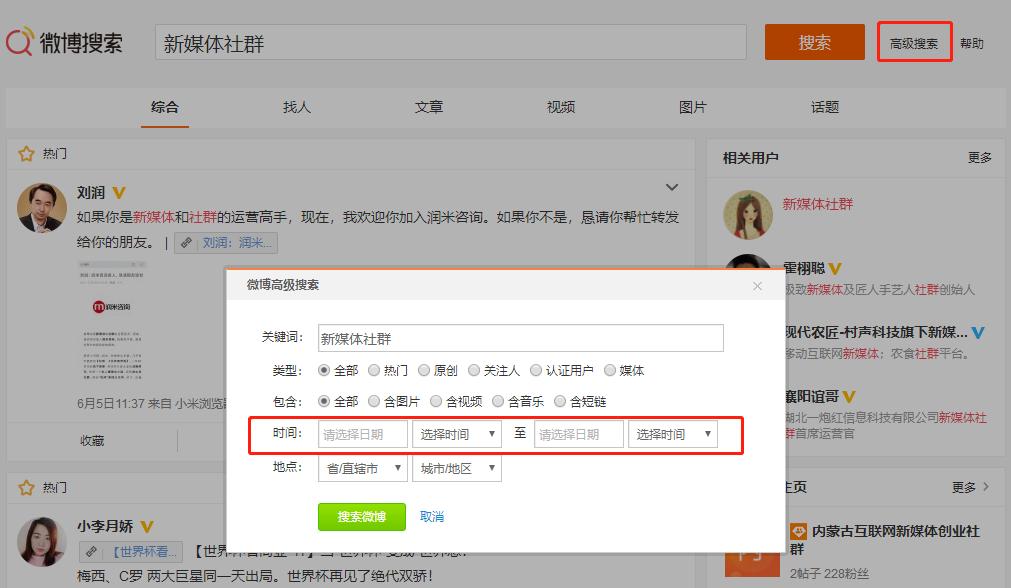Click 小李月娇's verified V badge
The width and height of the screenshot is (1011, 588).
(147, 526)
